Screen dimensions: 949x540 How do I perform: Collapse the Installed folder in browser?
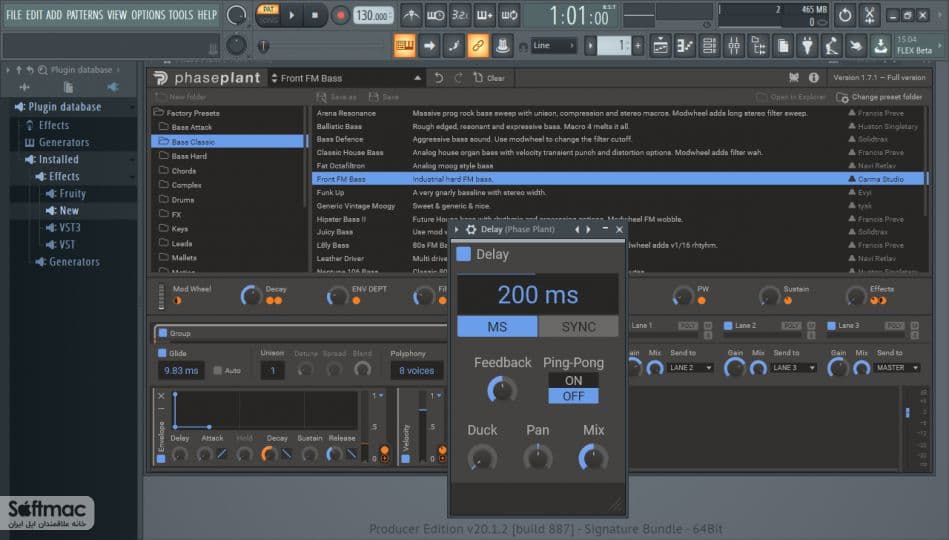[58, 159]
